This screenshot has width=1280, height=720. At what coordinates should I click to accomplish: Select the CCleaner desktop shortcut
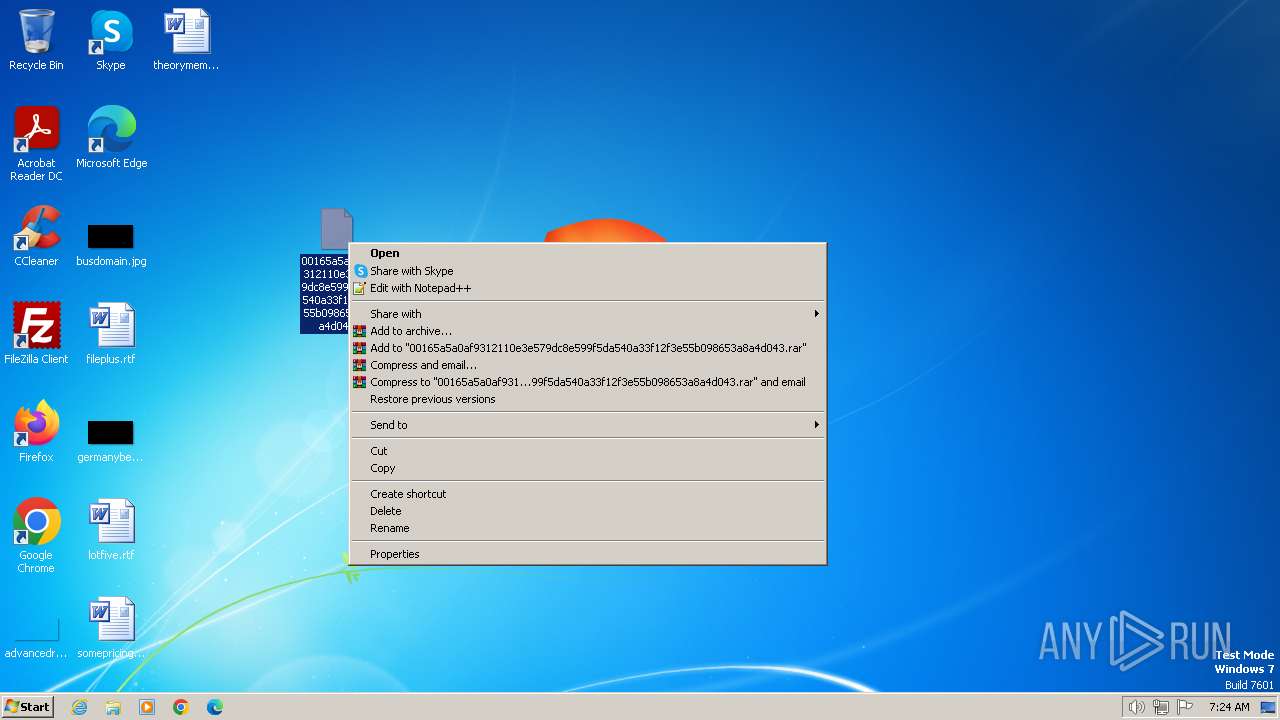coord(36,236)
